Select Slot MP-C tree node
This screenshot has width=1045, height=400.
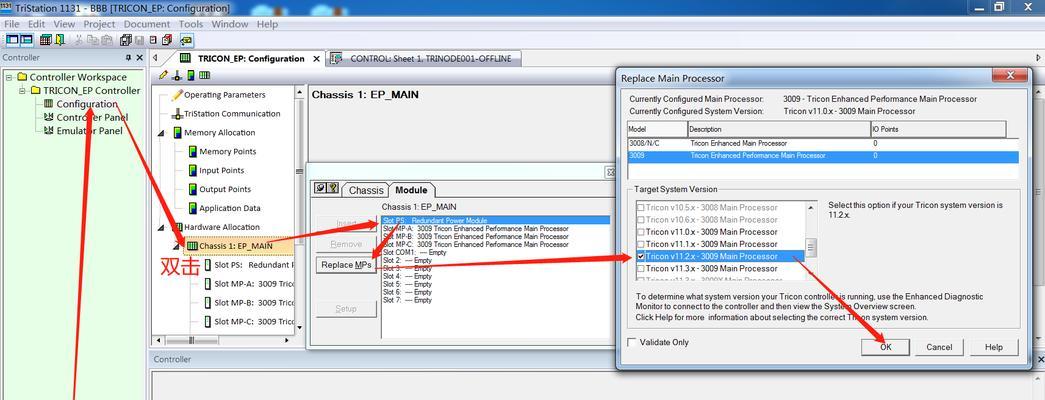[254, 321]
